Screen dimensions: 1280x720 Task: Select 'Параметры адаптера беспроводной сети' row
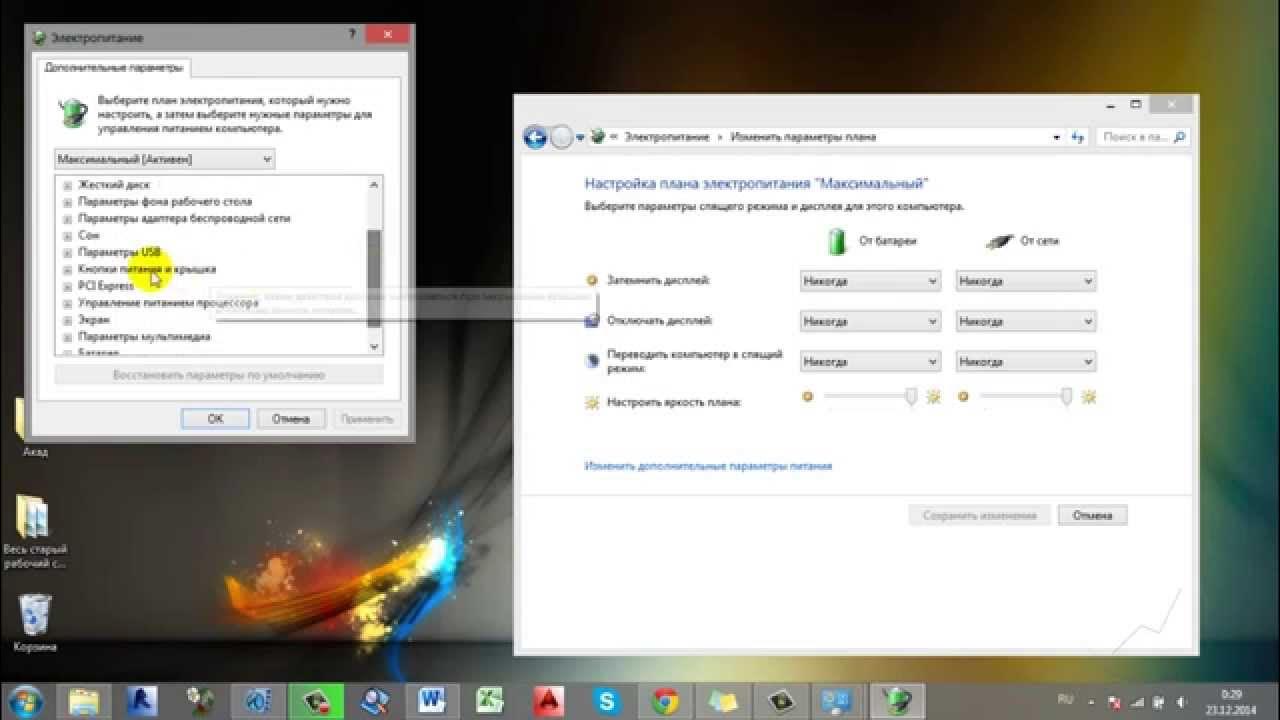pyautogui.click(x=184, y=219)
